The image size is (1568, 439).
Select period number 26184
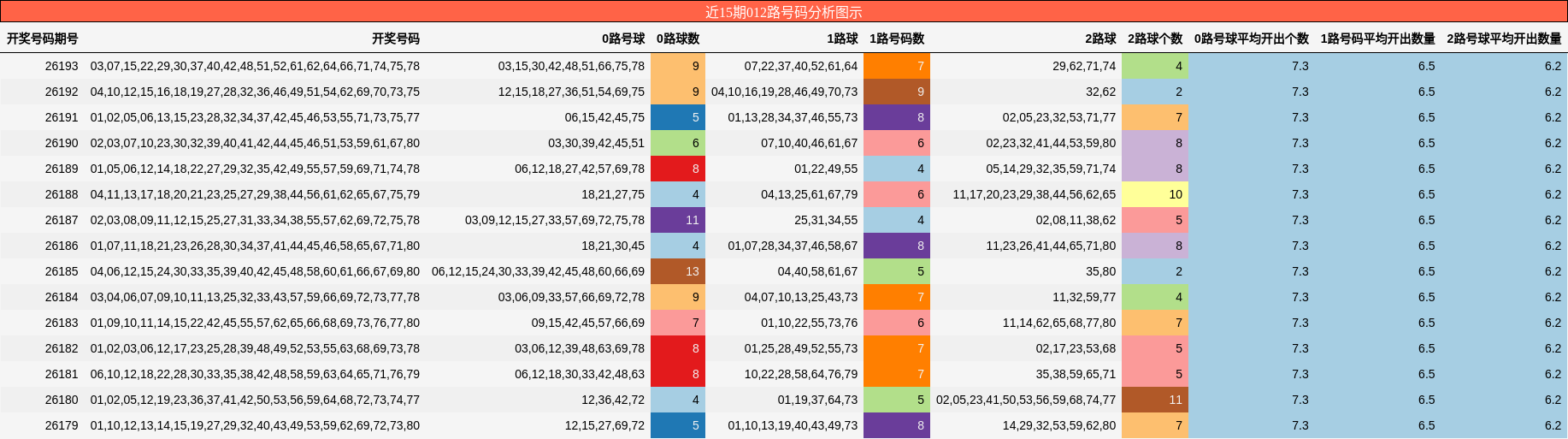coord(62,297)
